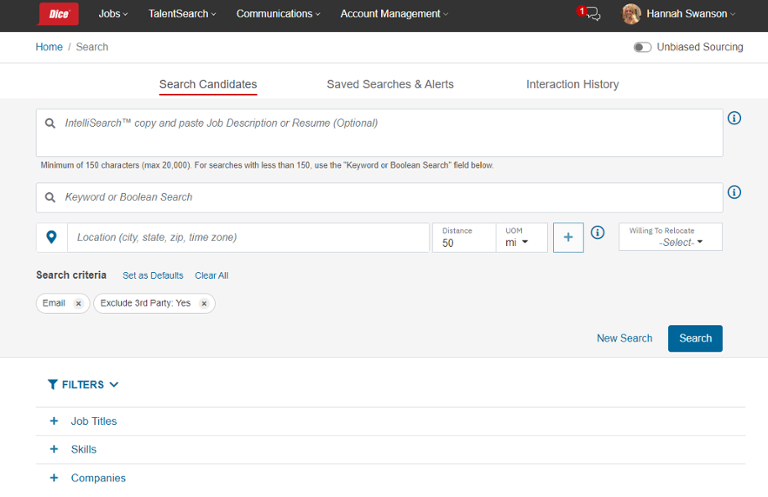This screenshot has height=497, width=768.
Task: Open the messages notification icon
Action: 591,14
